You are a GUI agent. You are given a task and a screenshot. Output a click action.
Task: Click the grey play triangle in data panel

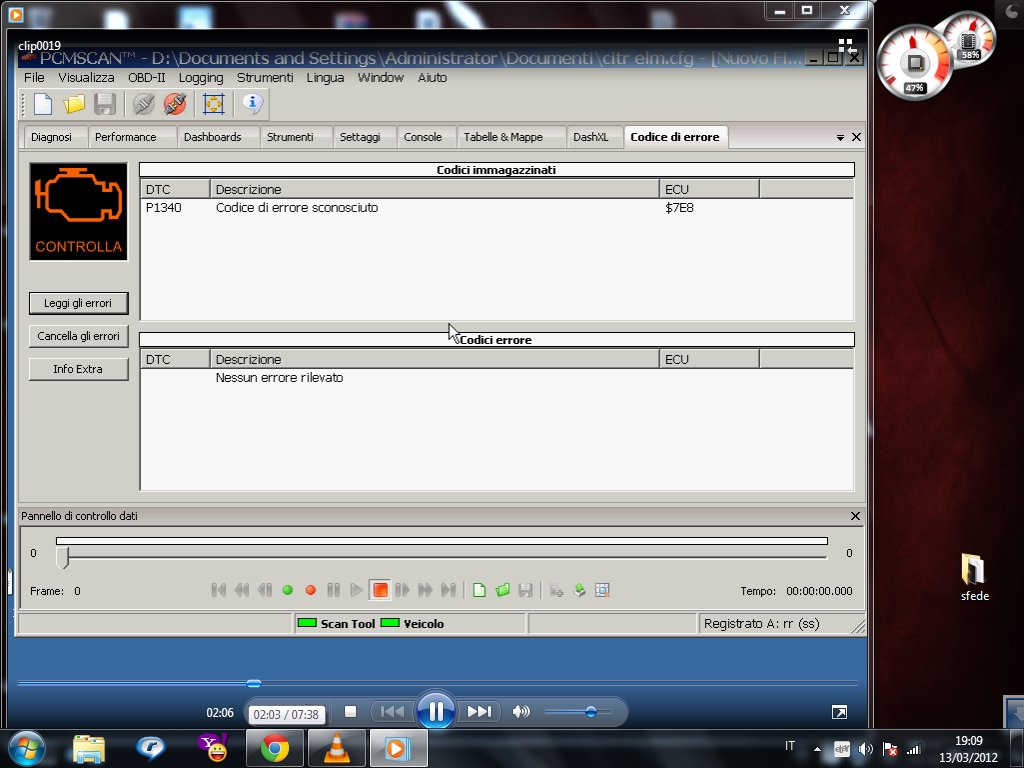[356, 590]
